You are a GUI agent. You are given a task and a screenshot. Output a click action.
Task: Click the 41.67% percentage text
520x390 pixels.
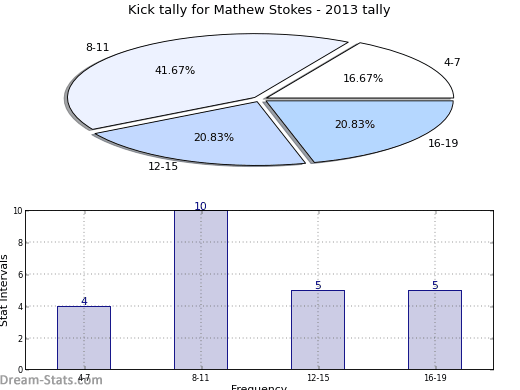coord(175,70)
